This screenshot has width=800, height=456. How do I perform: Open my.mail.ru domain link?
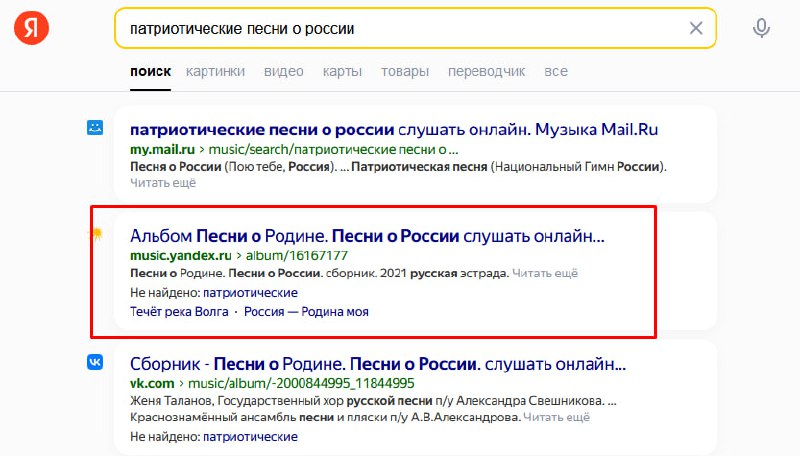tap(162, 149)
